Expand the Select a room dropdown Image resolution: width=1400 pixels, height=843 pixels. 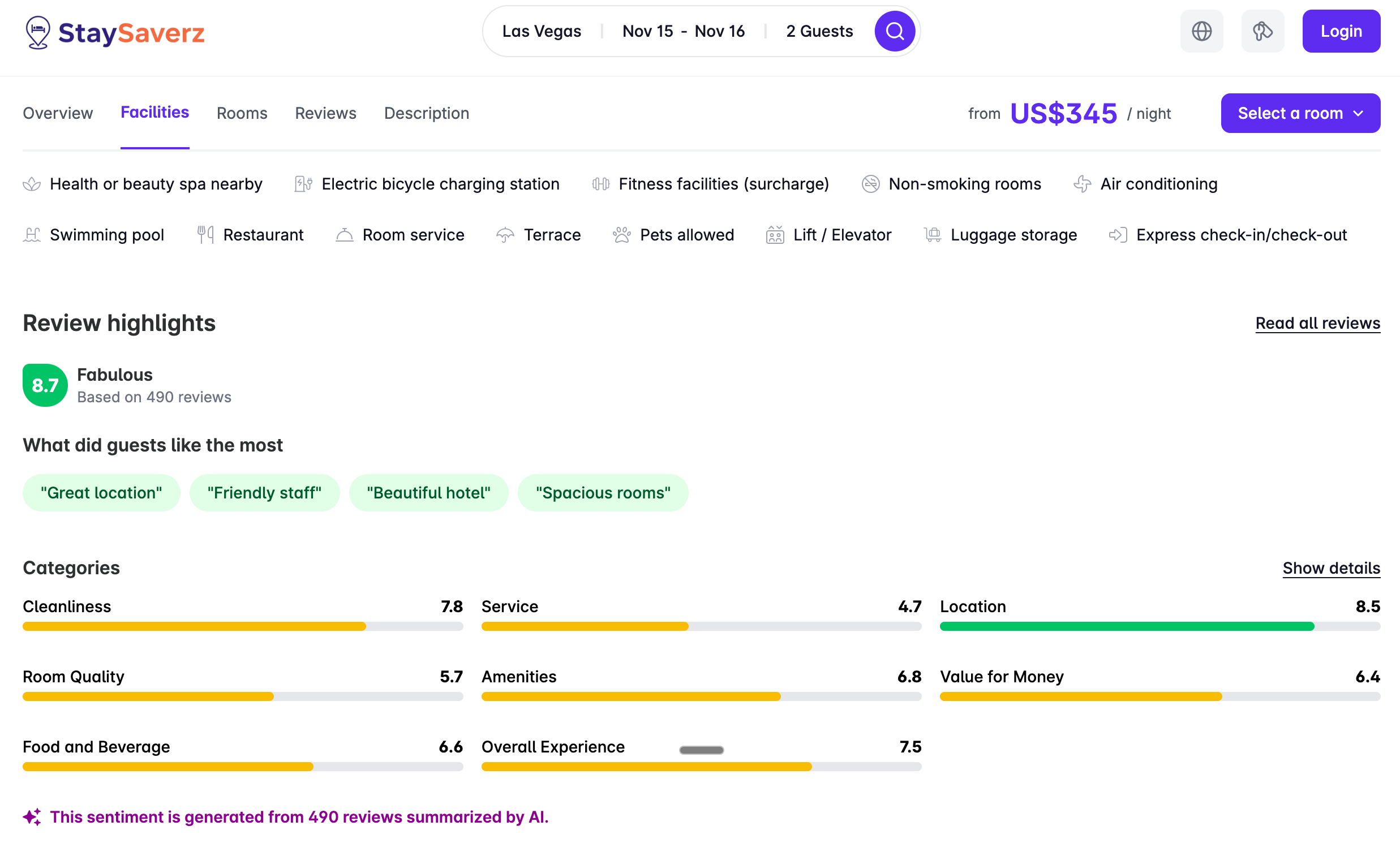click(1300, 113)
